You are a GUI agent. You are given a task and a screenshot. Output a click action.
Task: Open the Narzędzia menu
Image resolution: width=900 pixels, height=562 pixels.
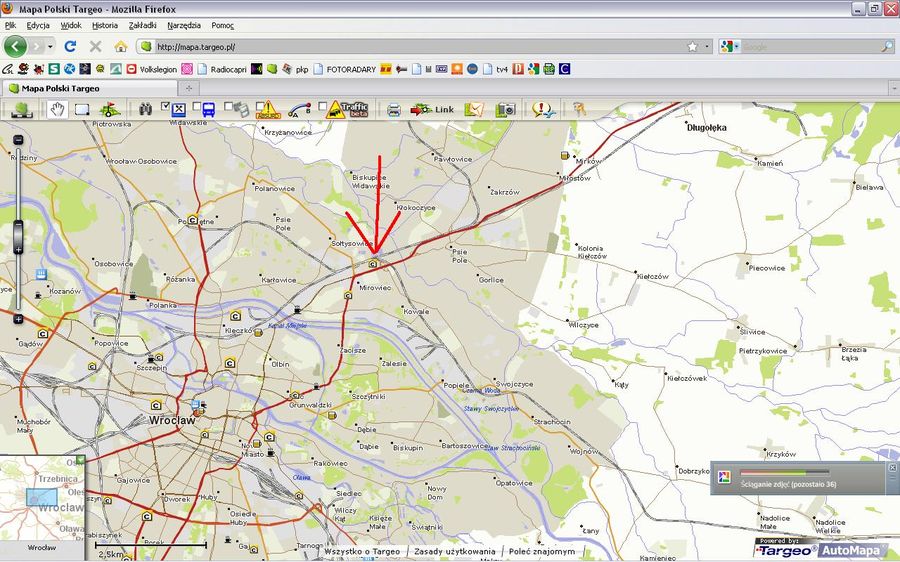(x=184, y=25)
